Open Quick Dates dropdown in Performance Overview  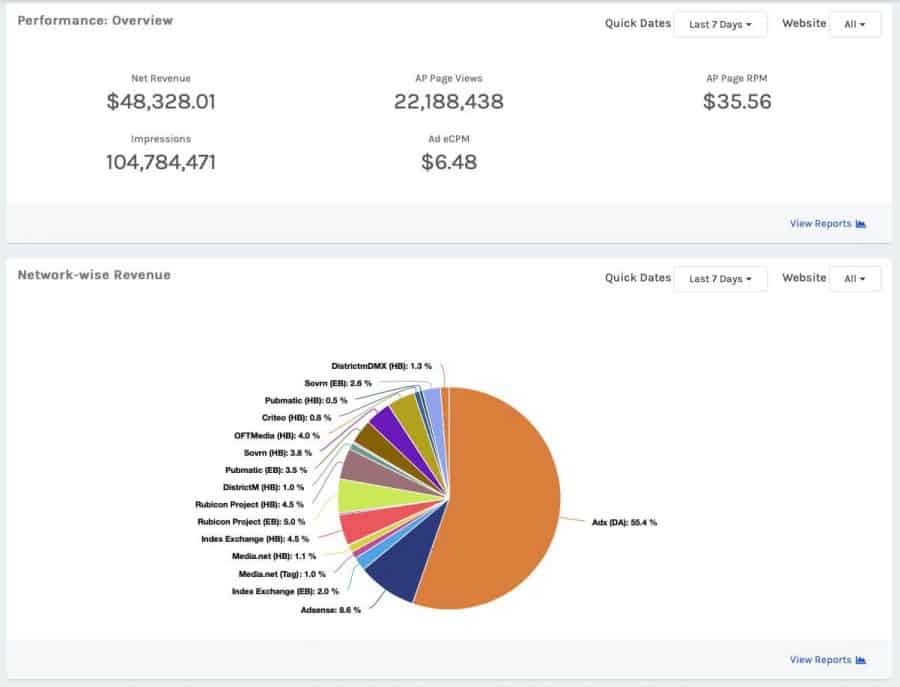(720, 25)
